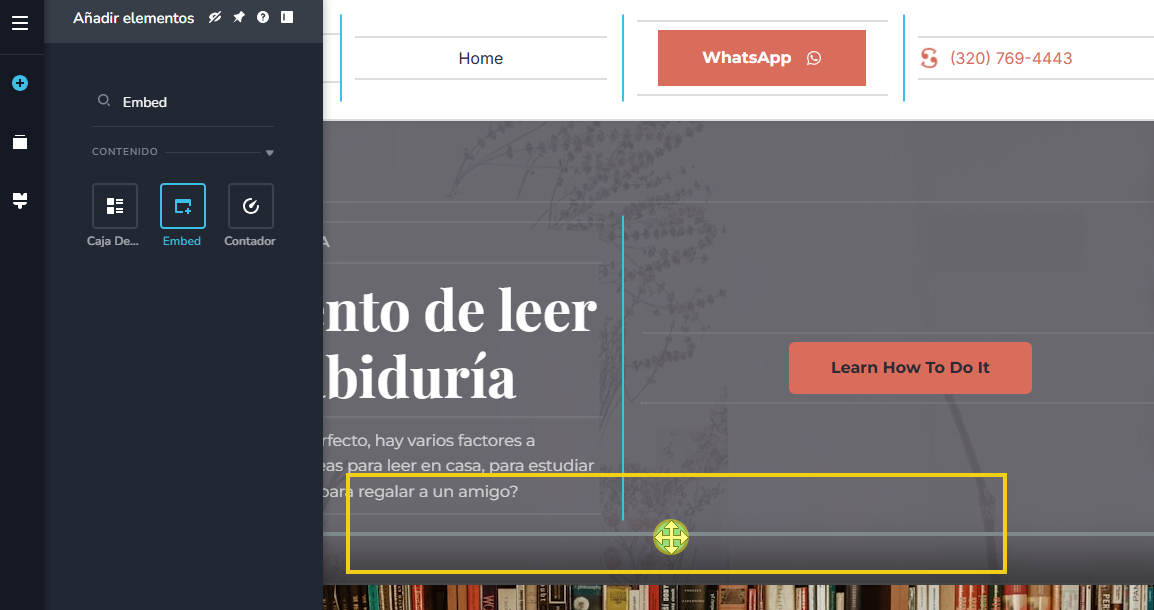Select the Caja De... element icon

click(114, 206)
